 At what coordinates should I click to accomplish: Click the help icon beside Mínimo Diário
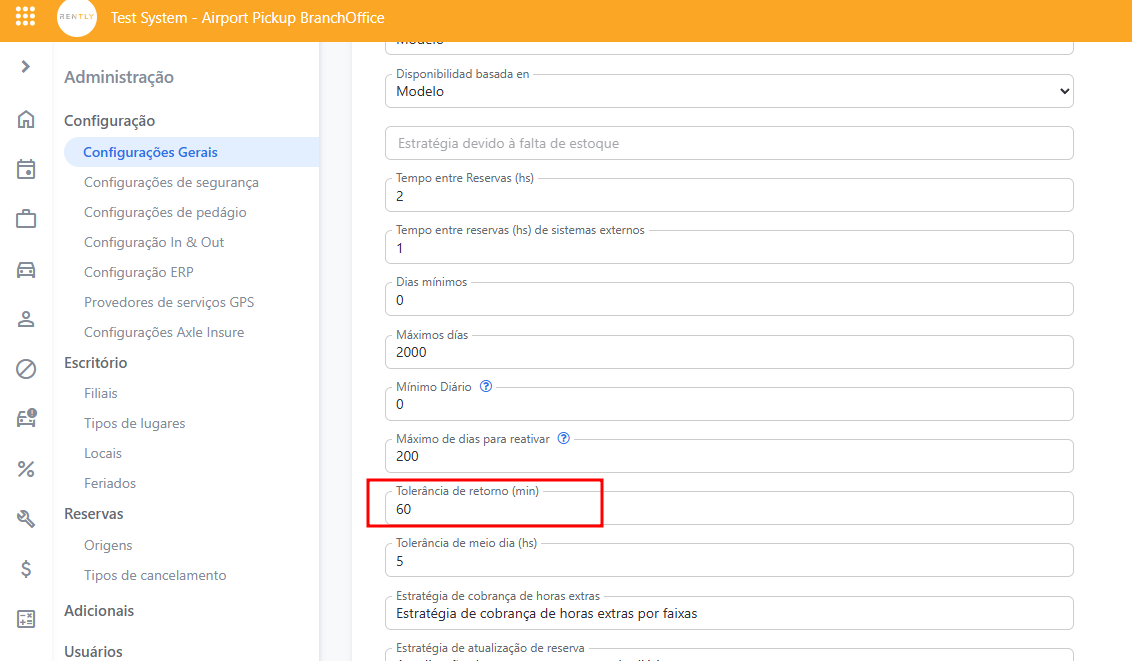(x=486, y=386)
